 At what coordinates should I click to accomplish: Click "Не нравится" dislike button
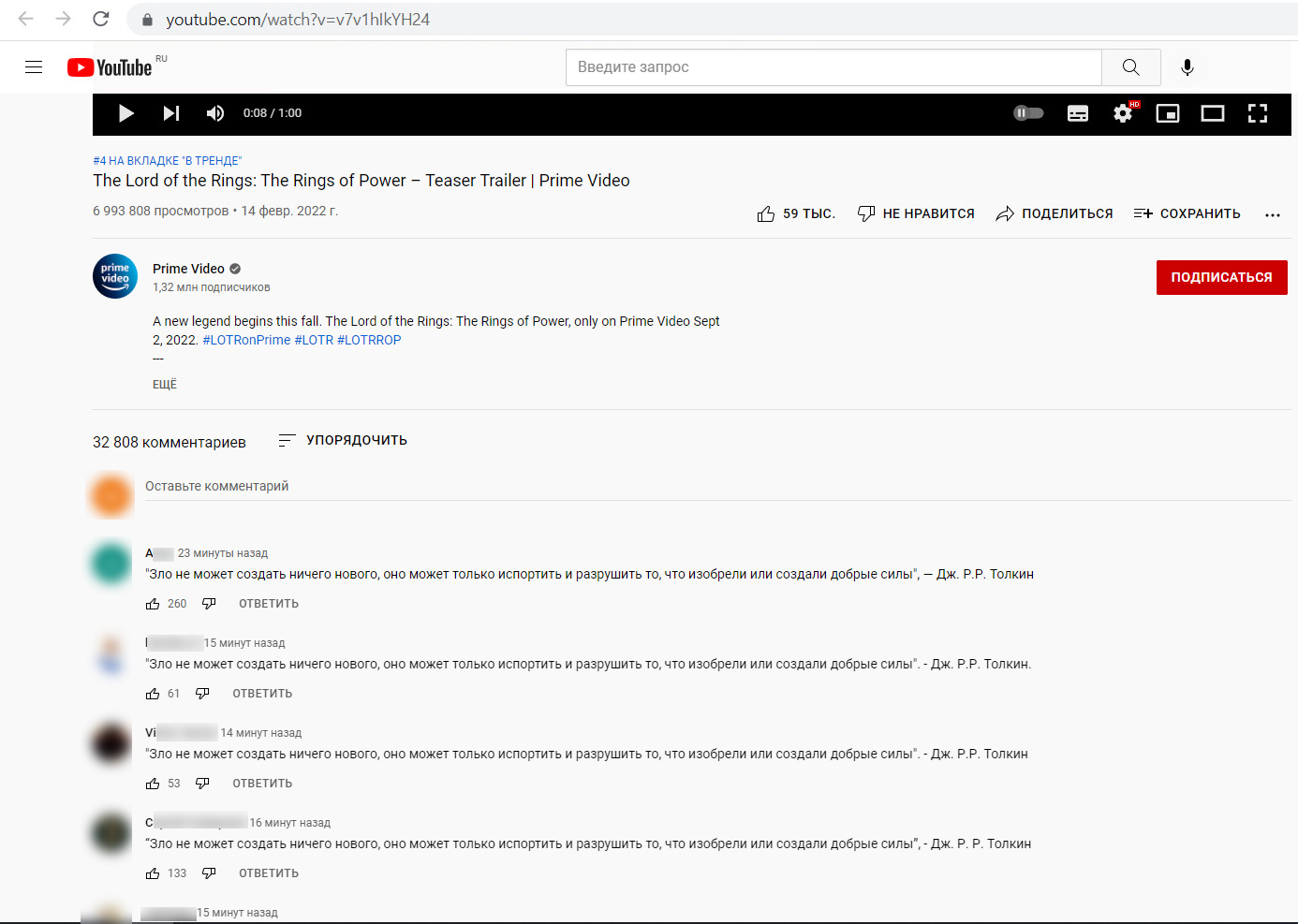coord(916,214)
